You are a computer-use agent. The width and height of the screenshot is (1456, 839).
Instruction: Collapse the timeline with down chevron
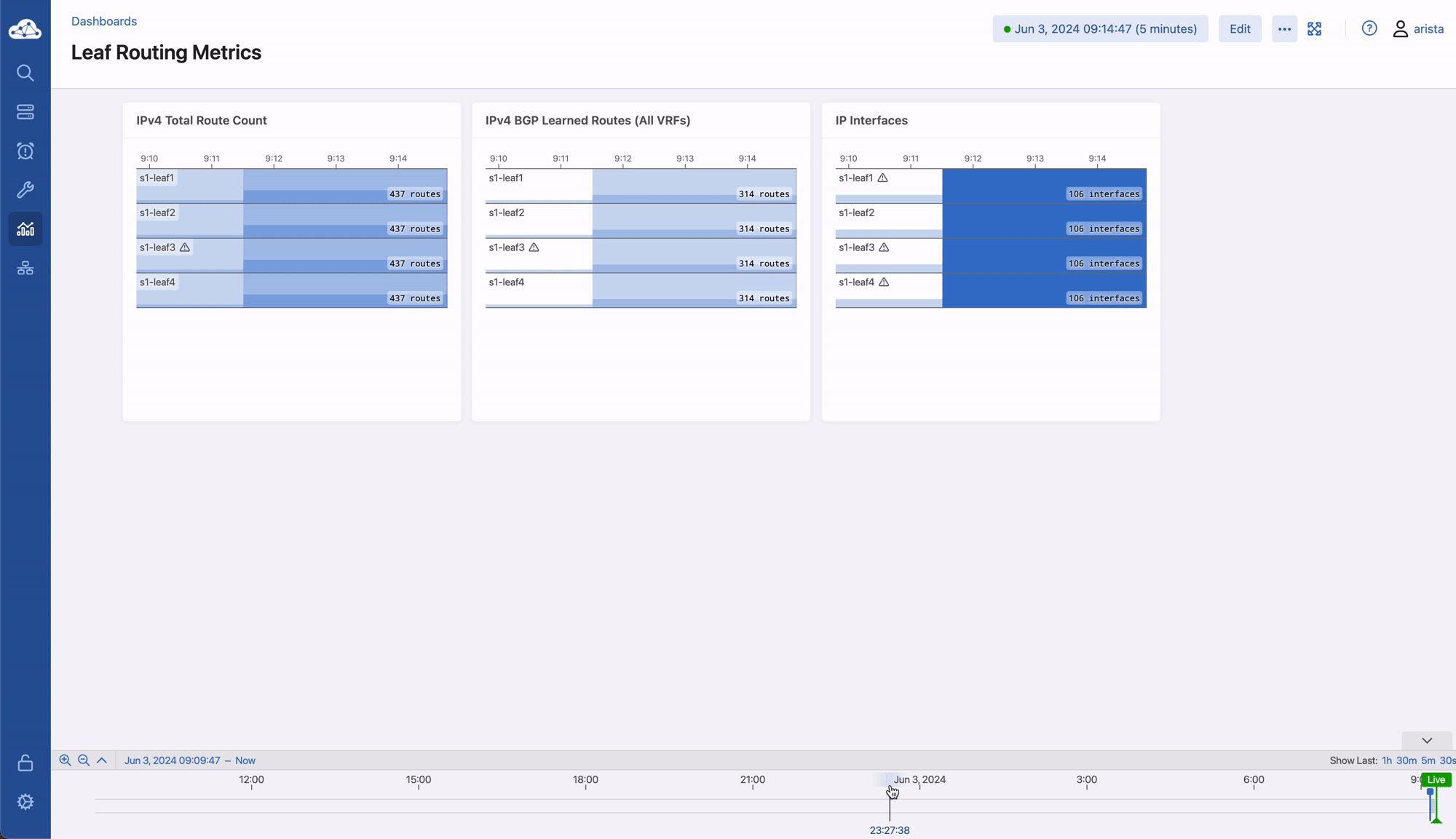1427,741
